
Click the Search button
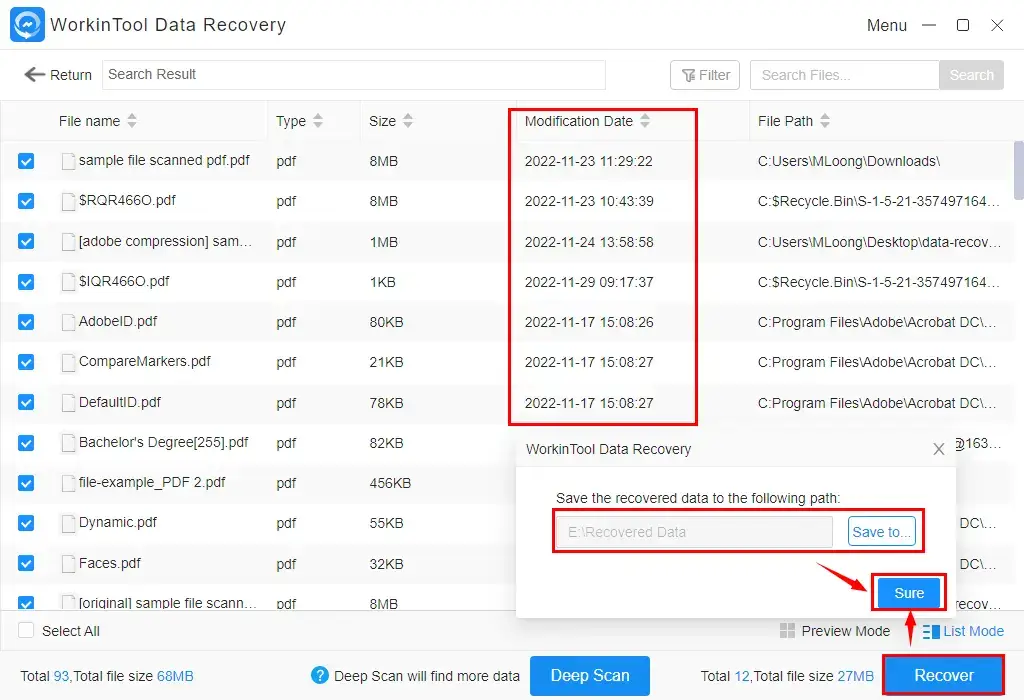click(971, 75)
